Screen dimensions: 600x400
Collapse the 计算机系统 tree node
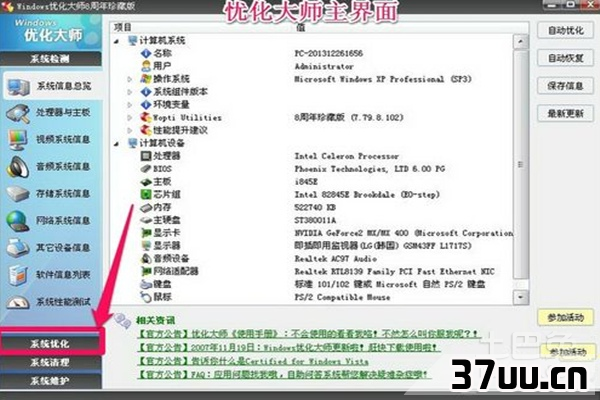coord(116,41)
